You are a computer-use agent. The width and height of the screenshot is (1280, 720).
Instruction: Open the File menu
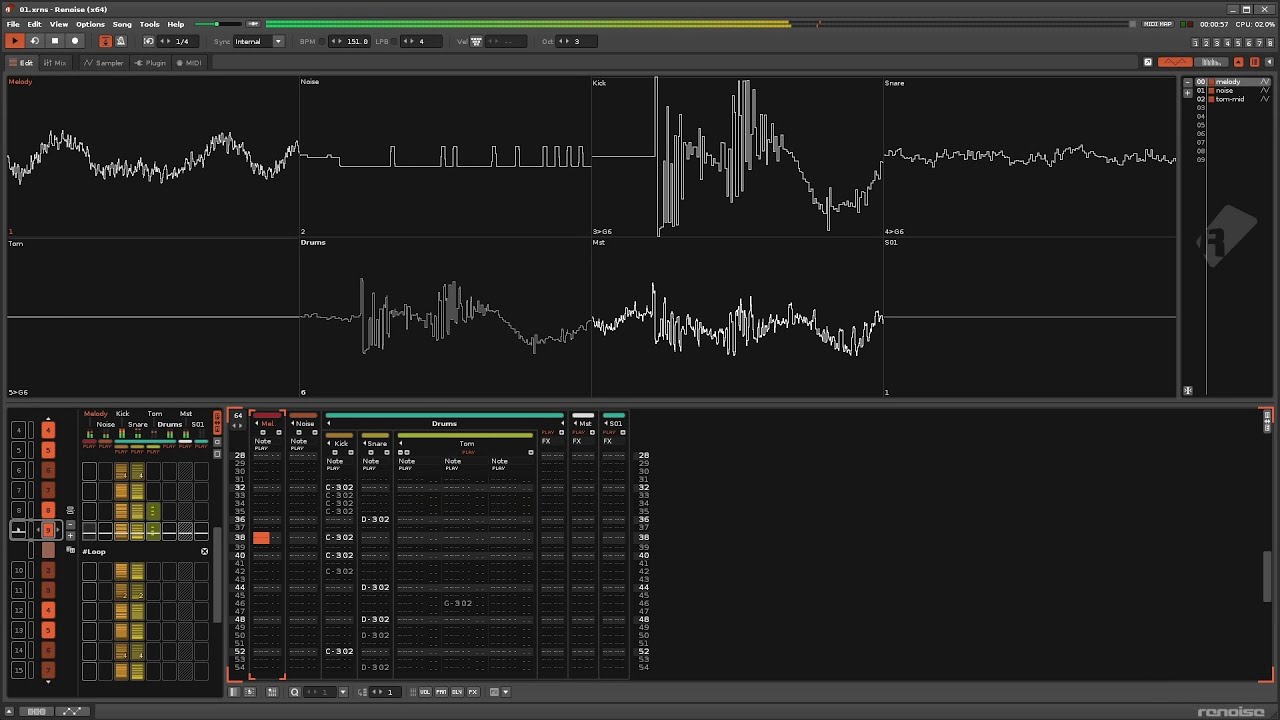click(13, 24)
